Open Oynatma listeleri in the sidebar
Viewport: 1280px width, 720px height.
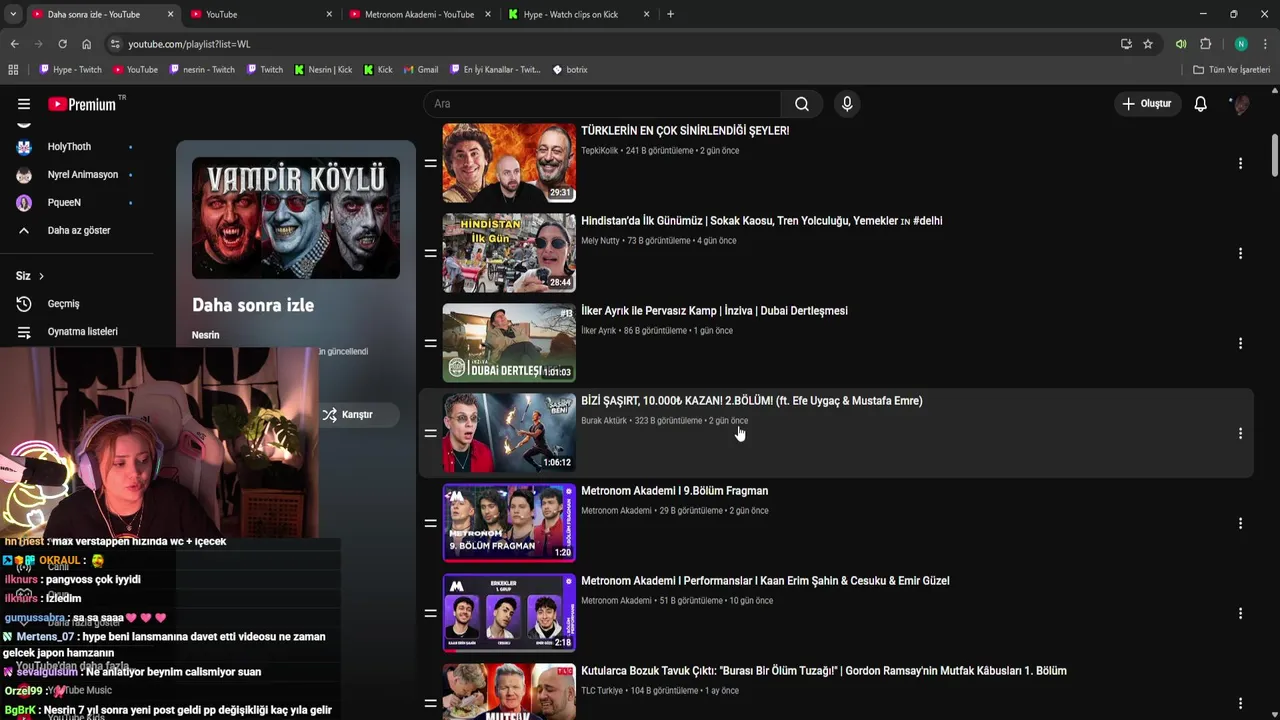click(82, 332)
